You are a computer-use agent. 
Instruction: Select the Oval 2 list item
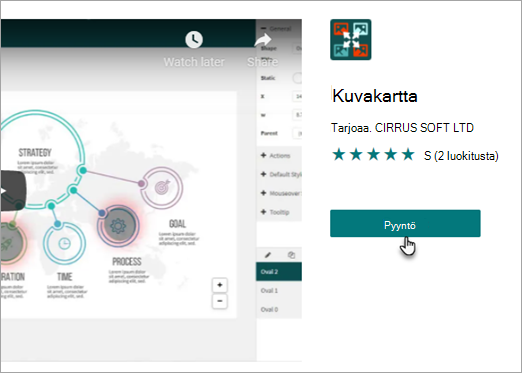[x=279, y=272]
